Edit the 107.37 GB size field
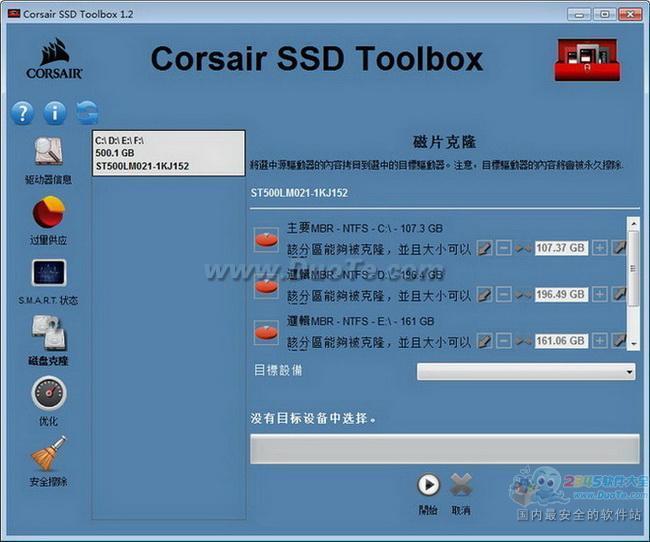Viewport: 650px width, 542px height. pyautogui.click(x=561, y=248)
